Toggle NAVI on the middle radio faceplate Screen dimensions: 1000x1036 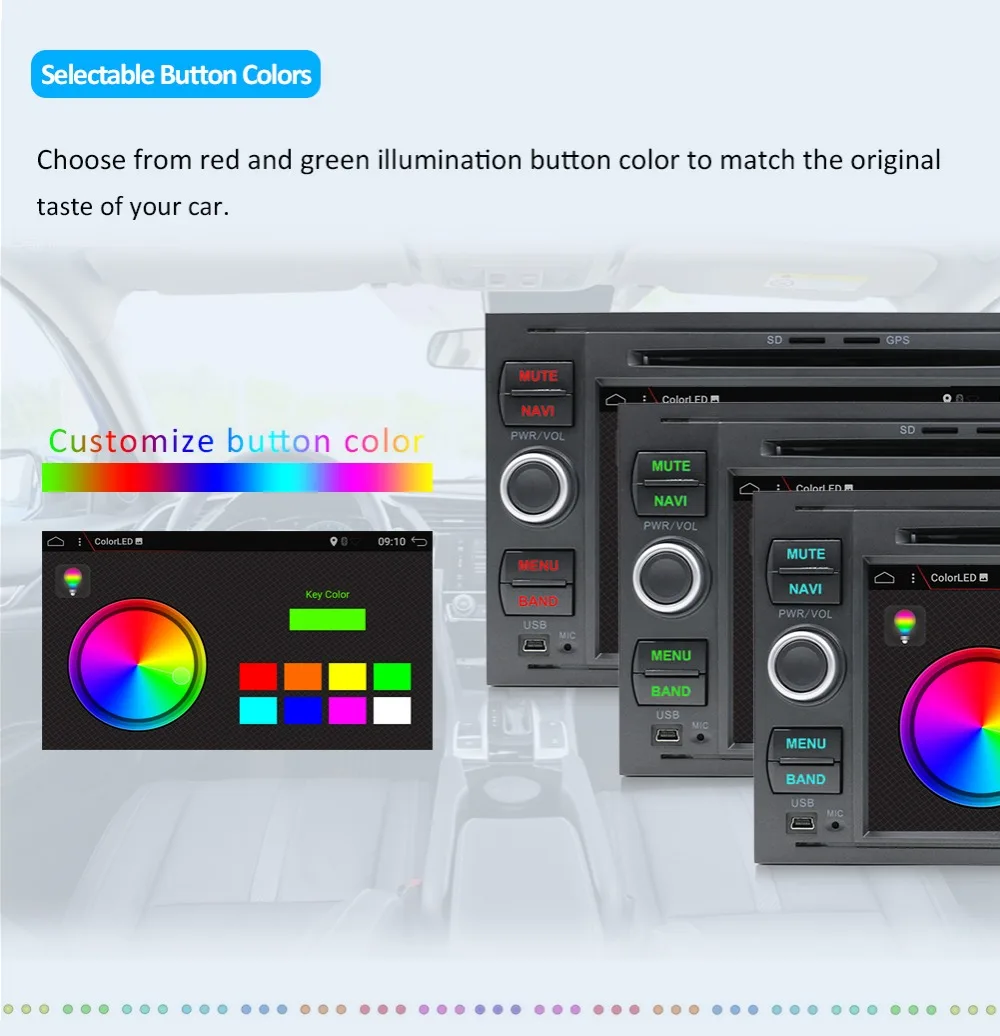pyautogui.click(x=670, y=499)
